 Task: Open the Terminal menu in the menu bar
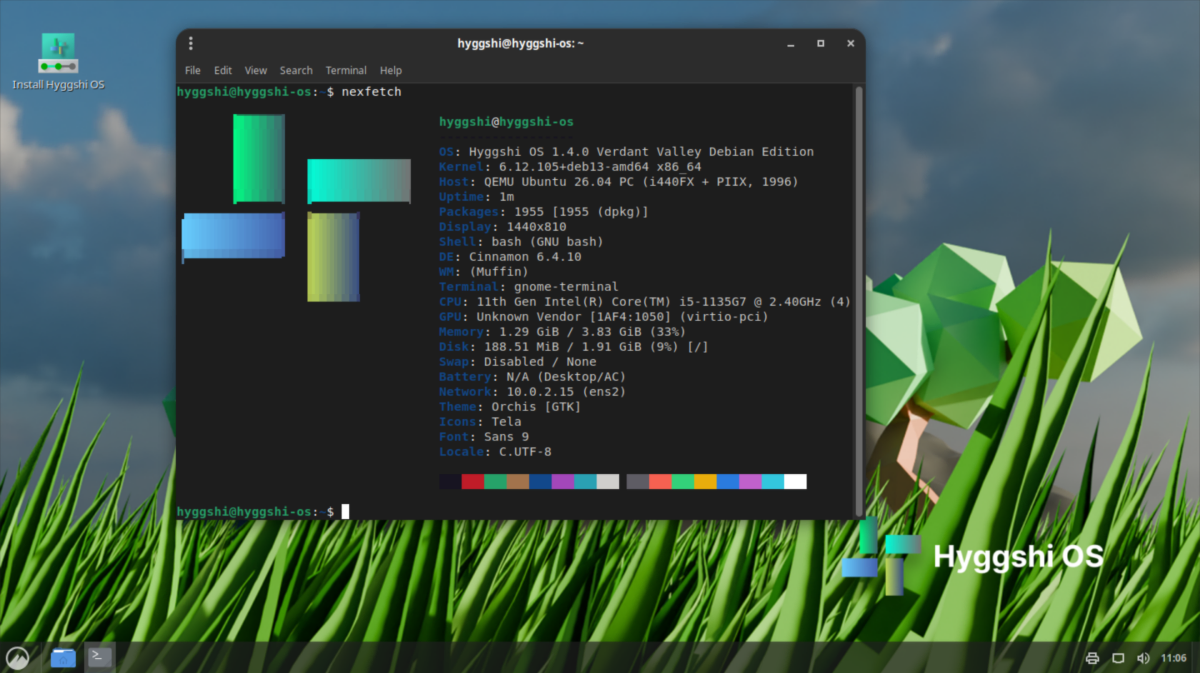pos(346,70)
